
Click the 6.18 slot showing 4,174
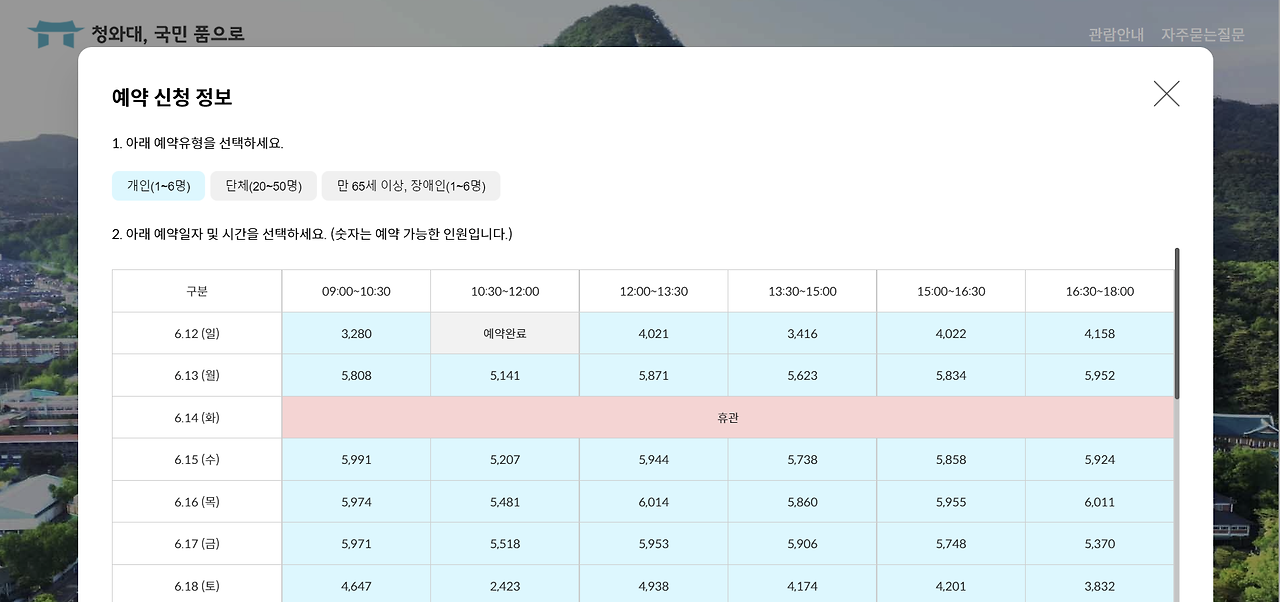[802, 584]
